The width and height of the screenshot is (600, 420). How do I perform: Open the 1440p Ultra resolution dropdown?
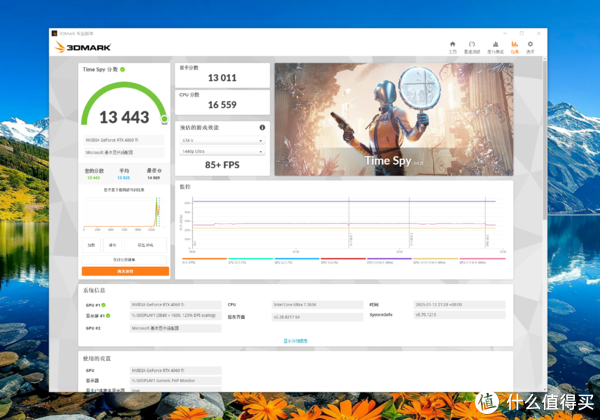(222, 150)
